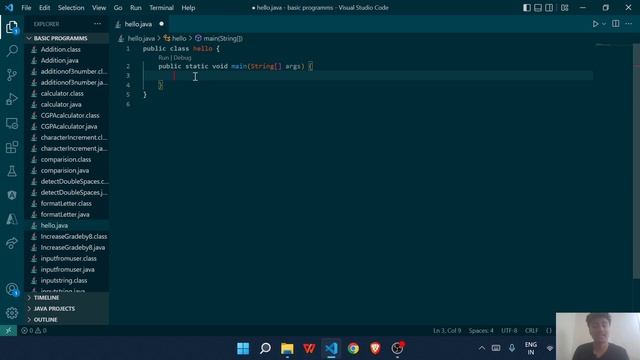Open the Accounts menu icon
Viewport: 640px width, 360px height.
12,289
